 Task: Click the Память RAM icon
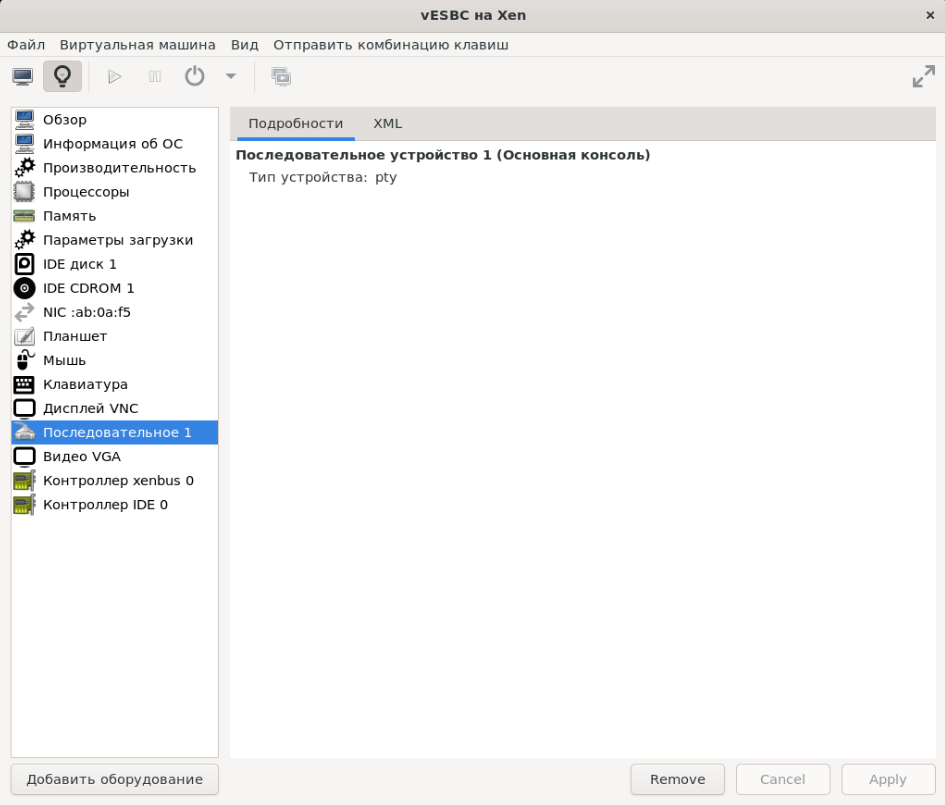click(25, 216)
